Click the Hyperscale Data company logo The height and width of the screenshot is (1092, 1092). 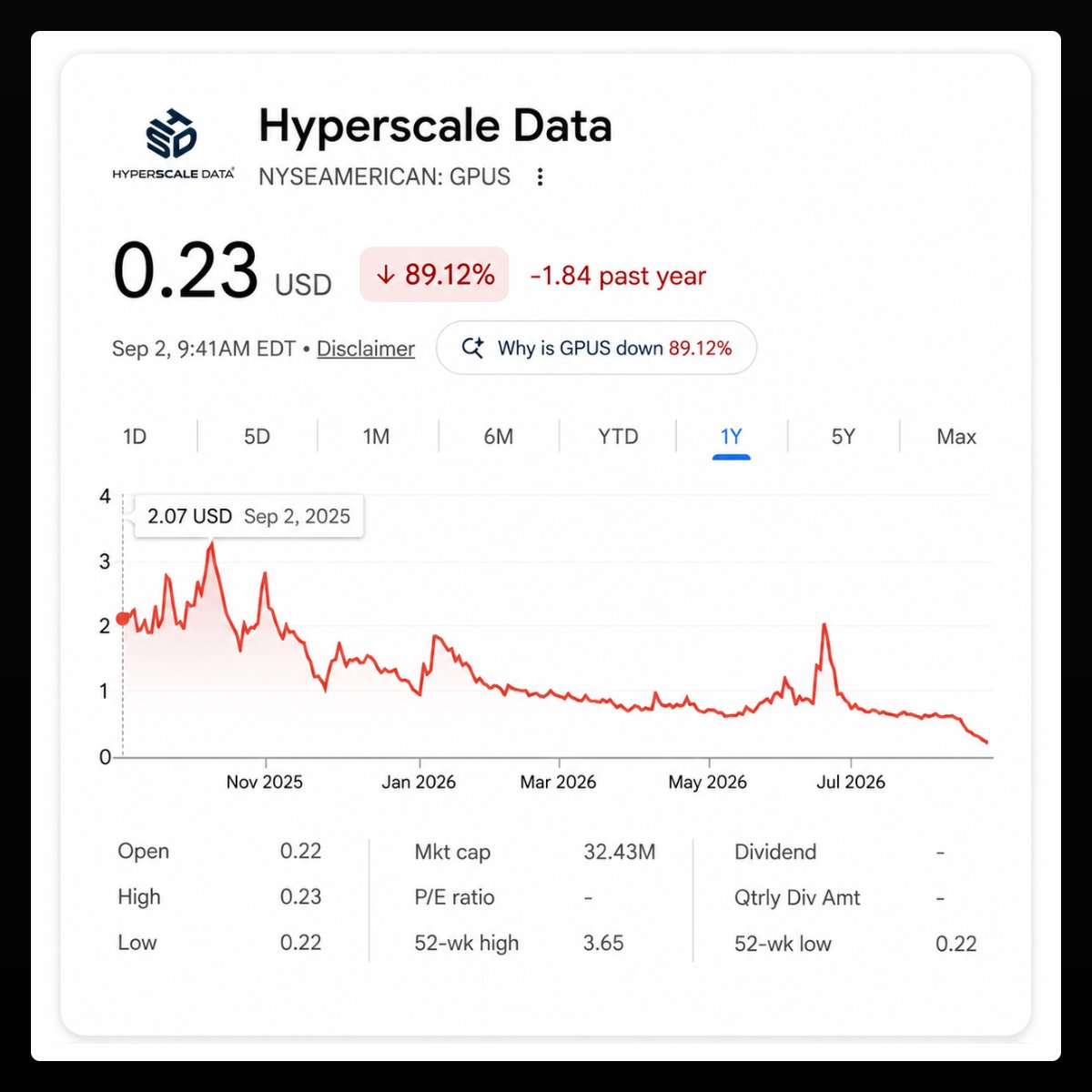click(x=173, y=143)
